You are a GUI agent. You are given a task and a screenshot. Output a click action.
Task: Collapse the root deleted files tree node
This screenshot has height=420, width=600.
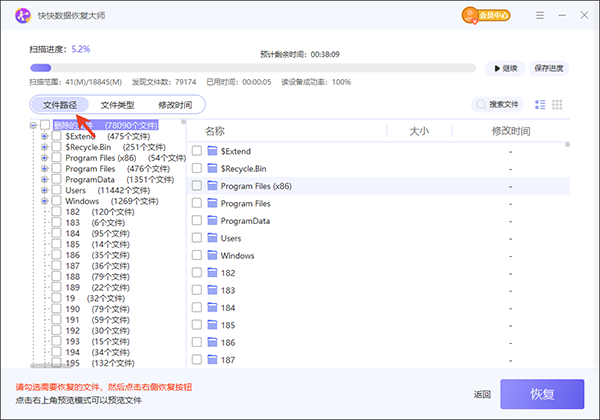(x=33, y=125)
